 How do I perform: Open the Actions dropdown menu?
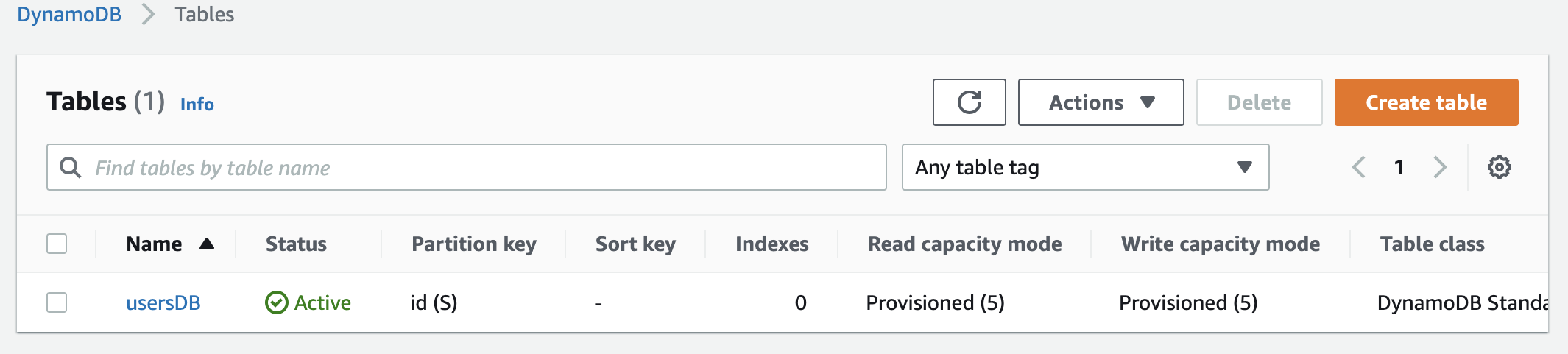point(1101,102)
